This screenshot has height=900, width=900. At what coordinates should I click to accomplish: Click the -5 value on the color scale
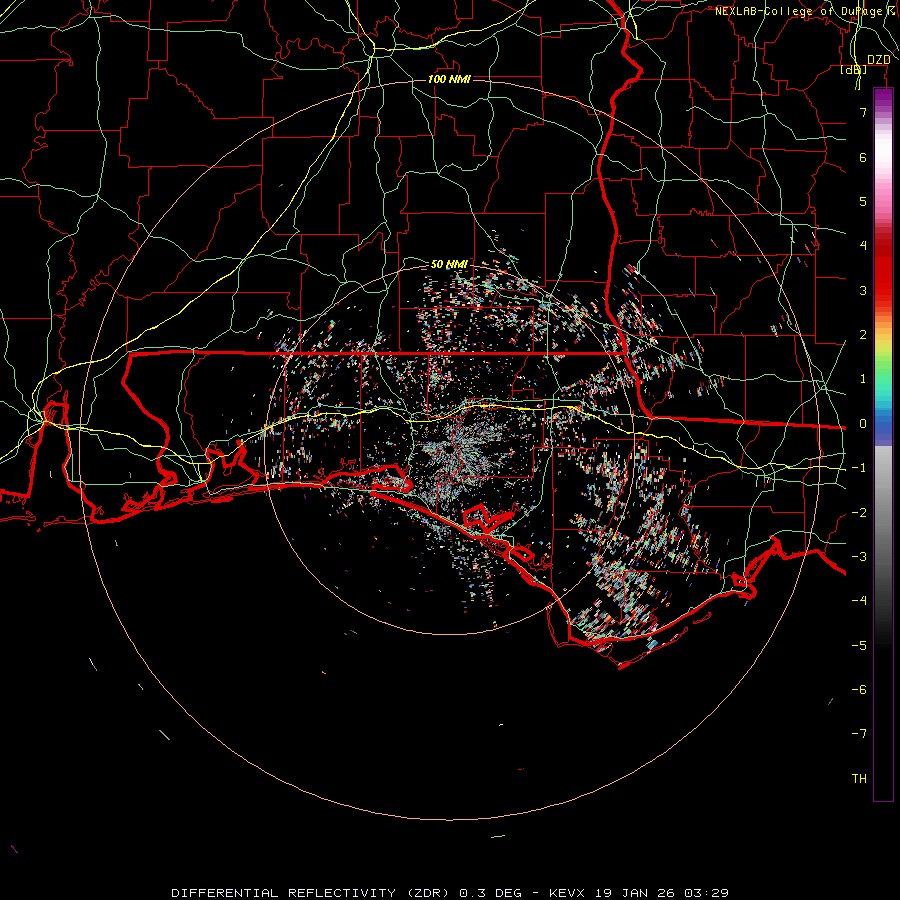point(859,646)
